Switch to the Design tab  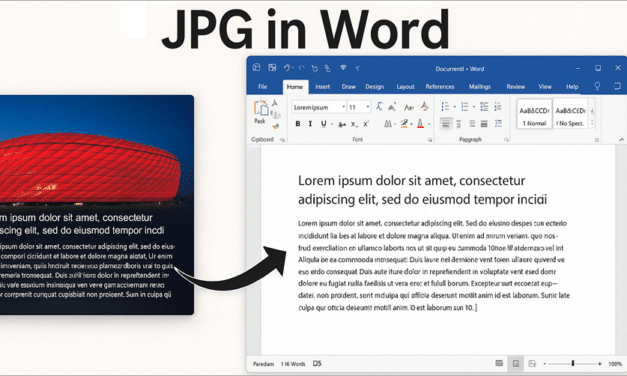(374, 86)
